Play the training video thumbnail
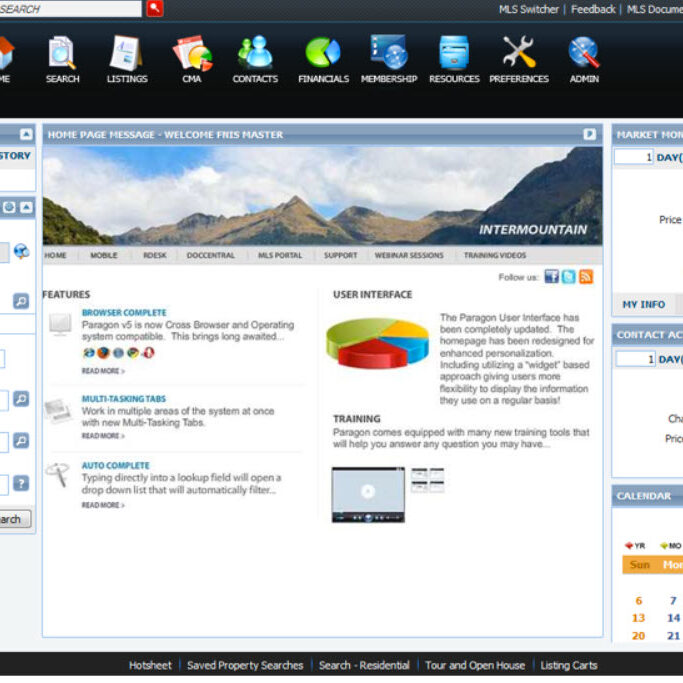Screen dimensions: 683x683 368,494
